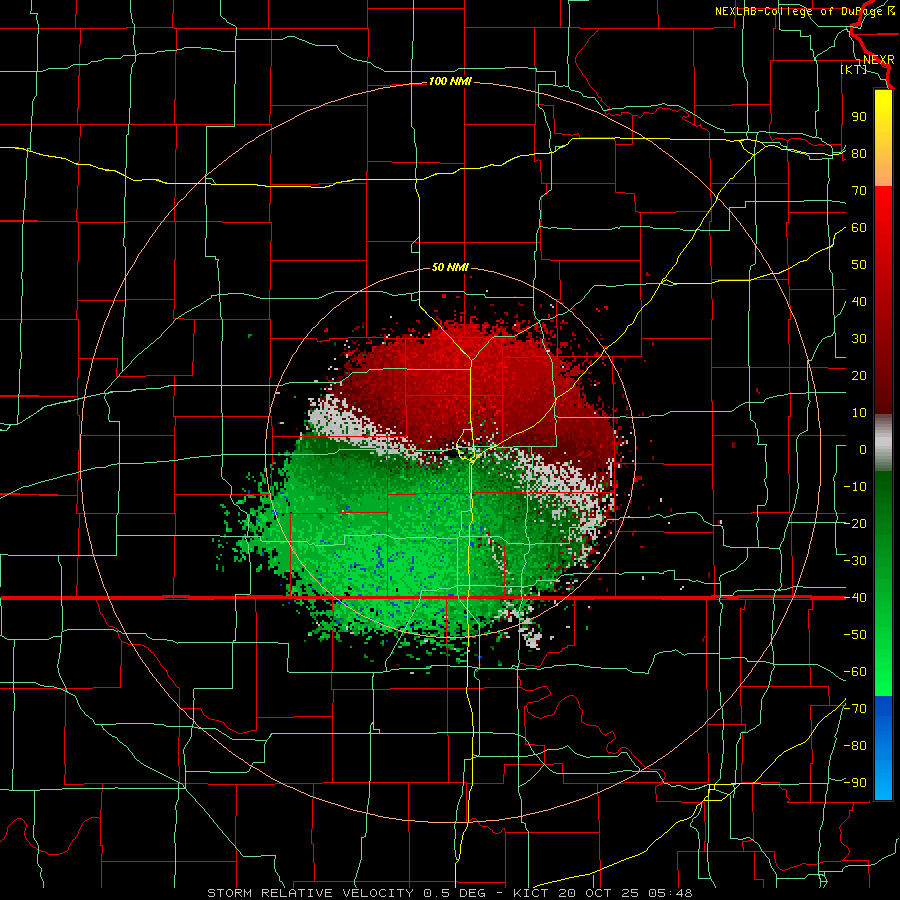Click the -70 value on velocity scale
Image resolution: width=900 pixels, height=900 pixels.
tap(855, 709)
